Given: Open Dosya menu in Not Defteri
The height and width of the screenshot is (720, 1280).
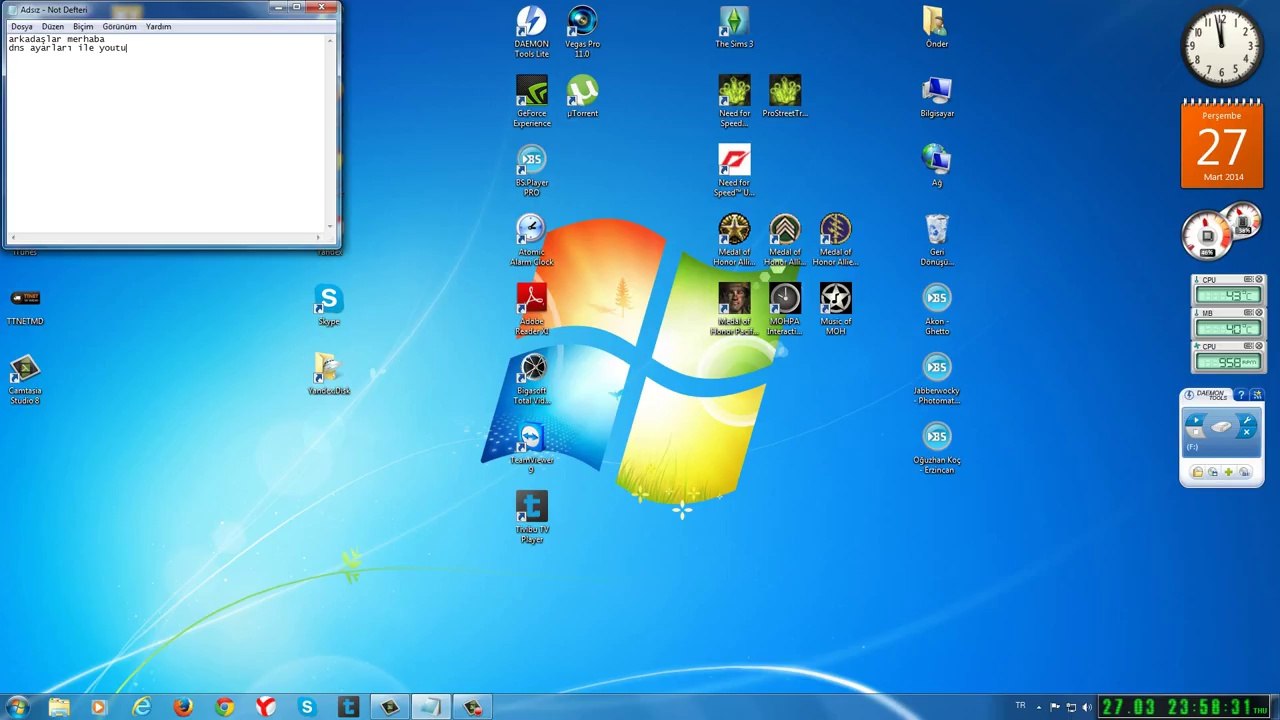Looking at the screenshot, I should coord(21,26).
